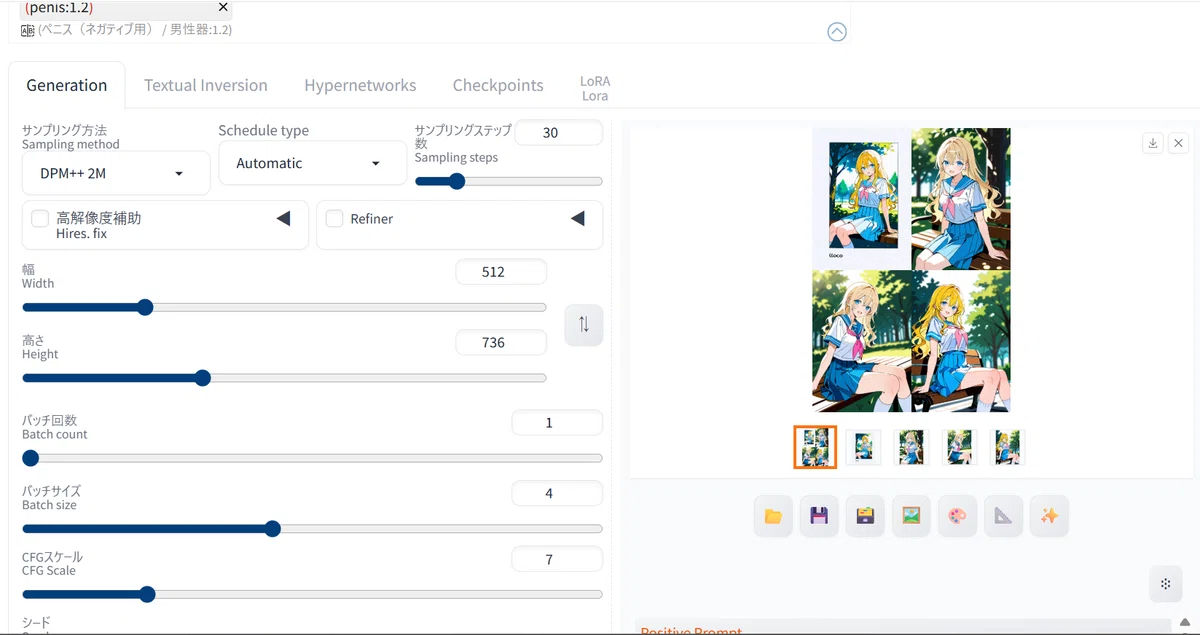The height and width of the screenshot is (635, 1200).
Task: Adjust the Width slider
Action: [x=284, y=307]
